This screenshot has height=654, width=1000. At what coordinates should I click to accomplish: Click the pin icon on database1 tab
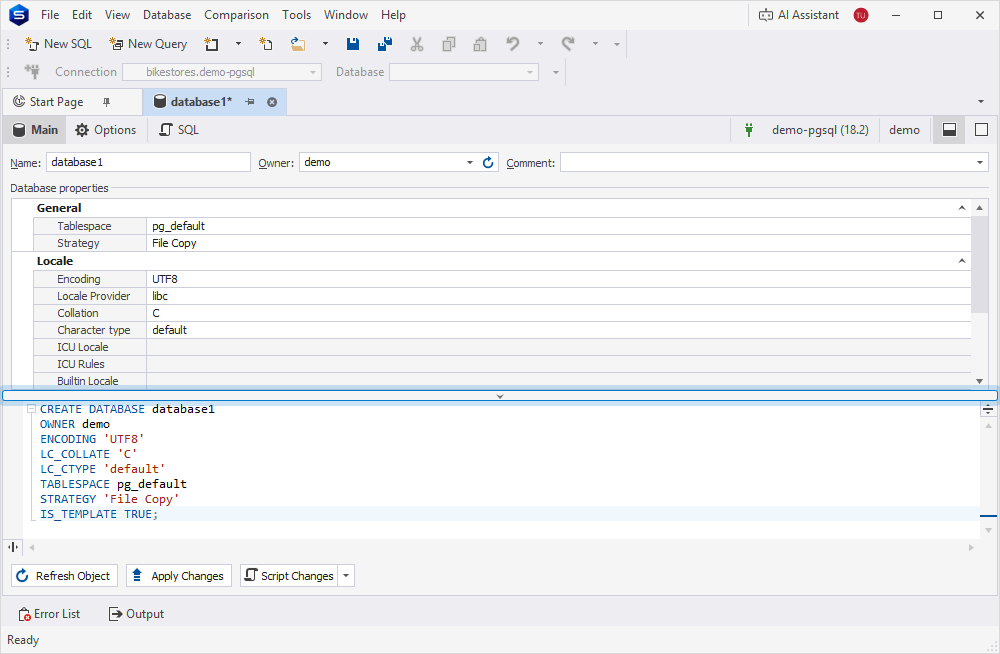tap(250, 102)
